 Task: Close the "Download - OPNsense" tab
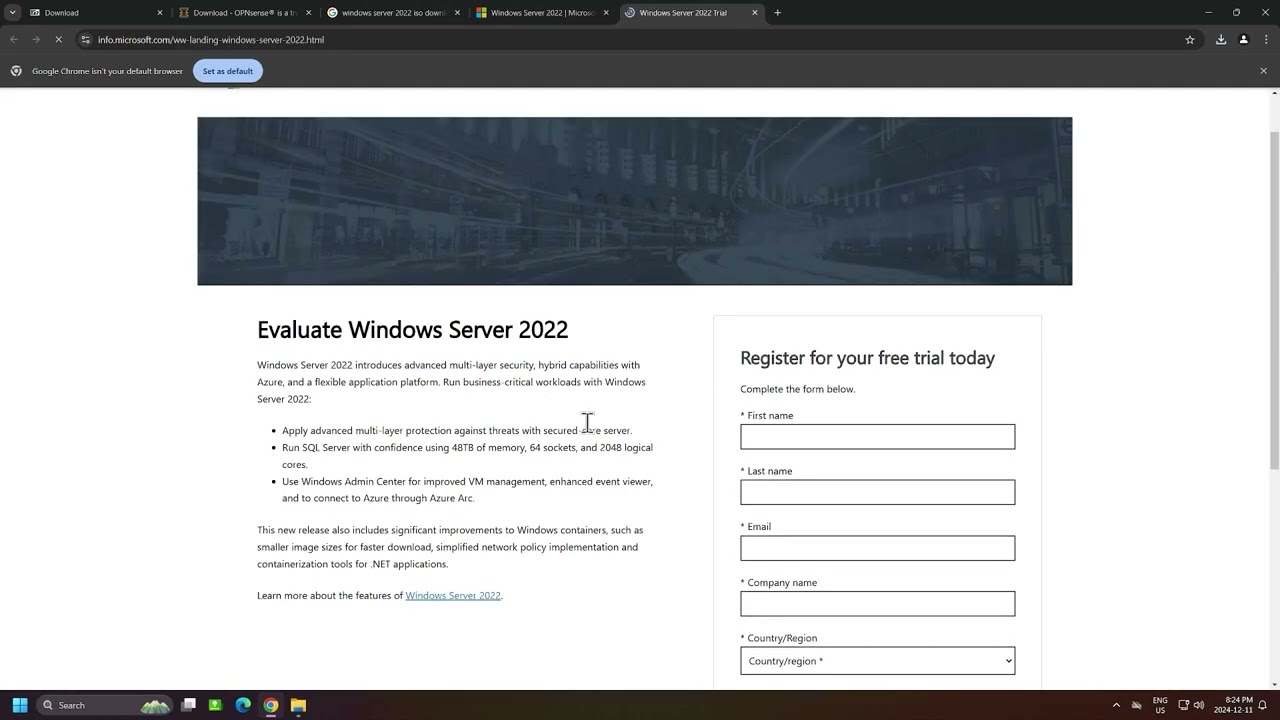(x=308, y=13)
